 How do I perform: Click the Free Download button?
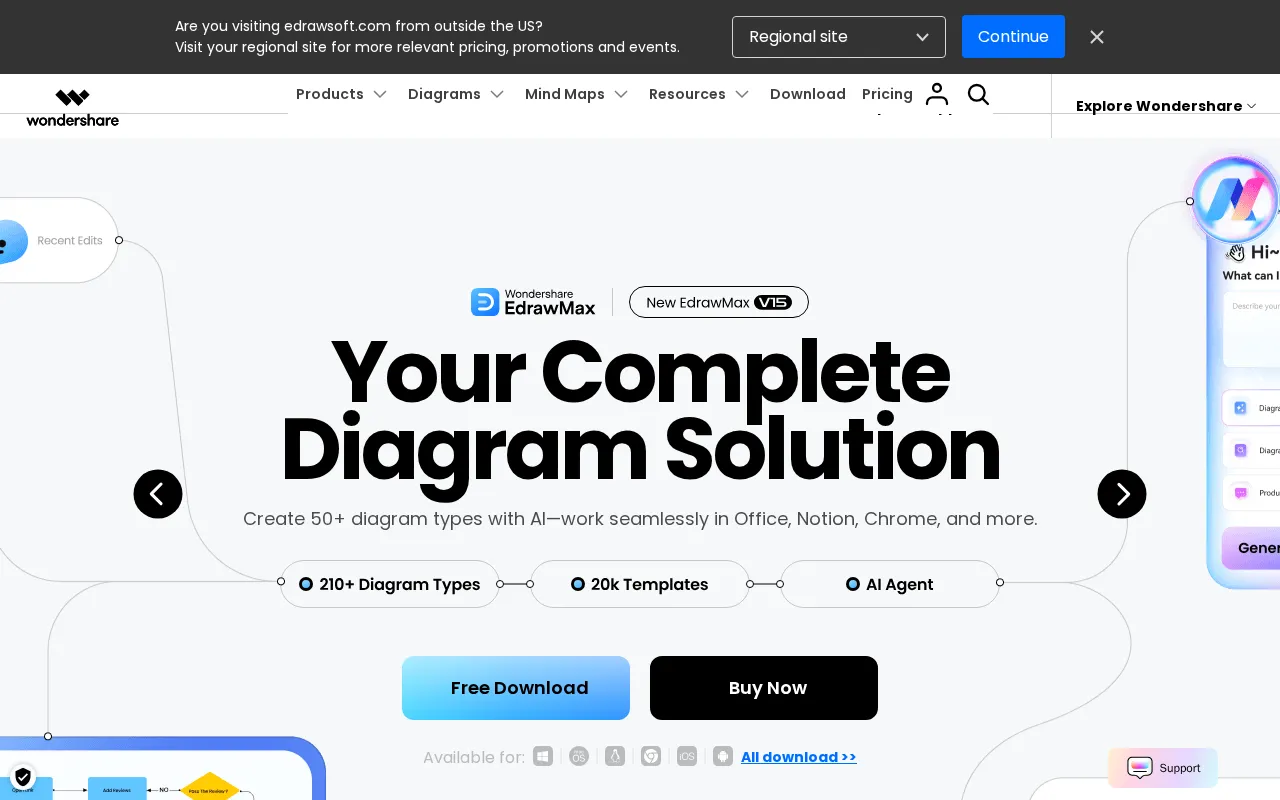516,688
